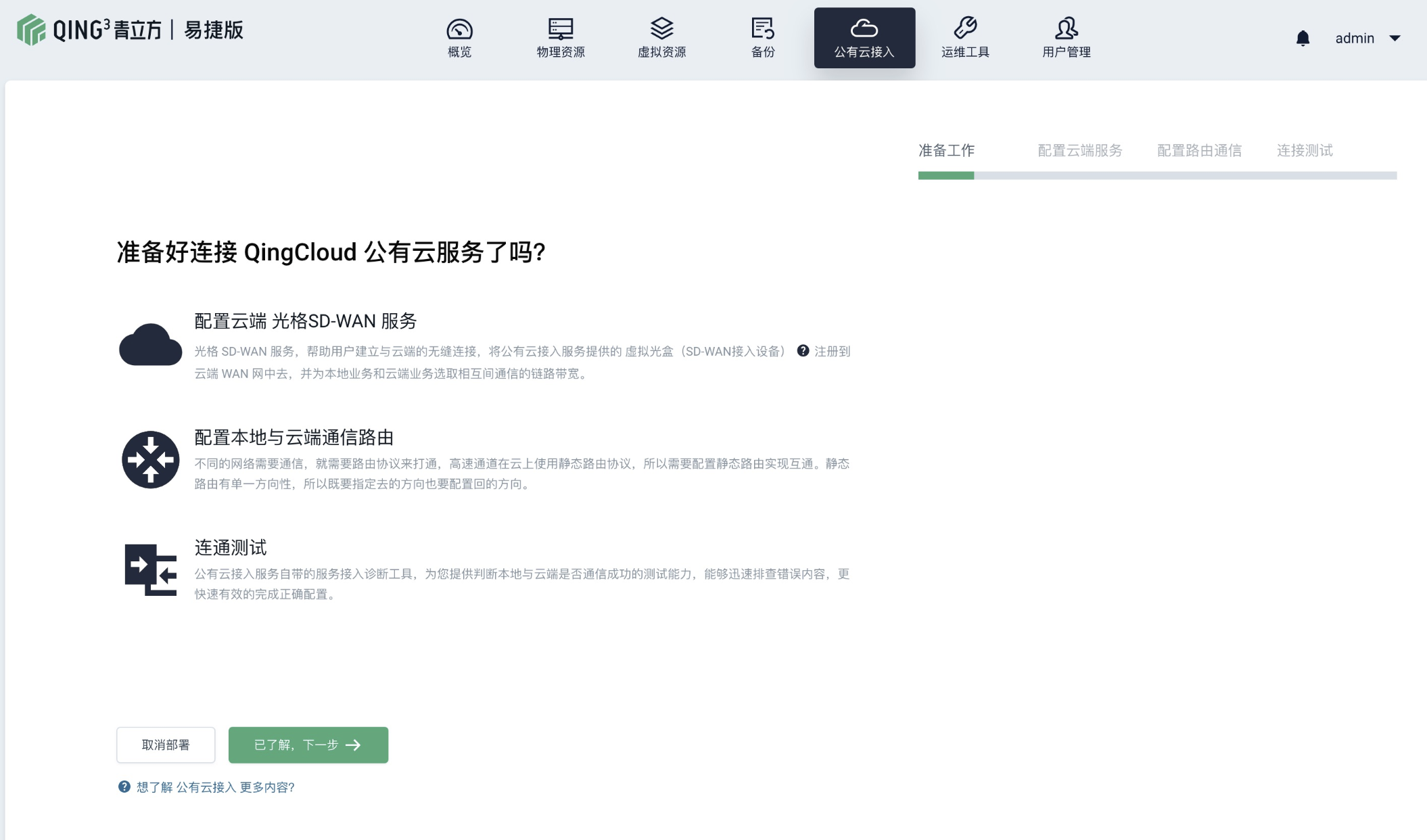This screenshot has height=840, width=1427.
Task: Open 想了解 公有云接入 更多内容 link
Action: [216, 787]
